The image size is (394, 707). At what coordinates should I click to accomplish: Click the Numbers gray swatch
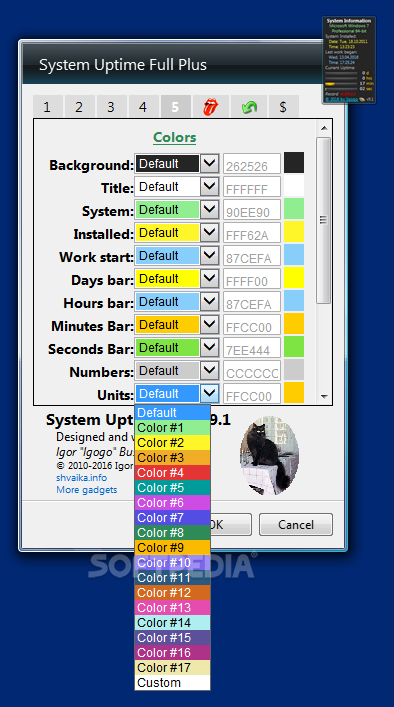pos(294,369)
